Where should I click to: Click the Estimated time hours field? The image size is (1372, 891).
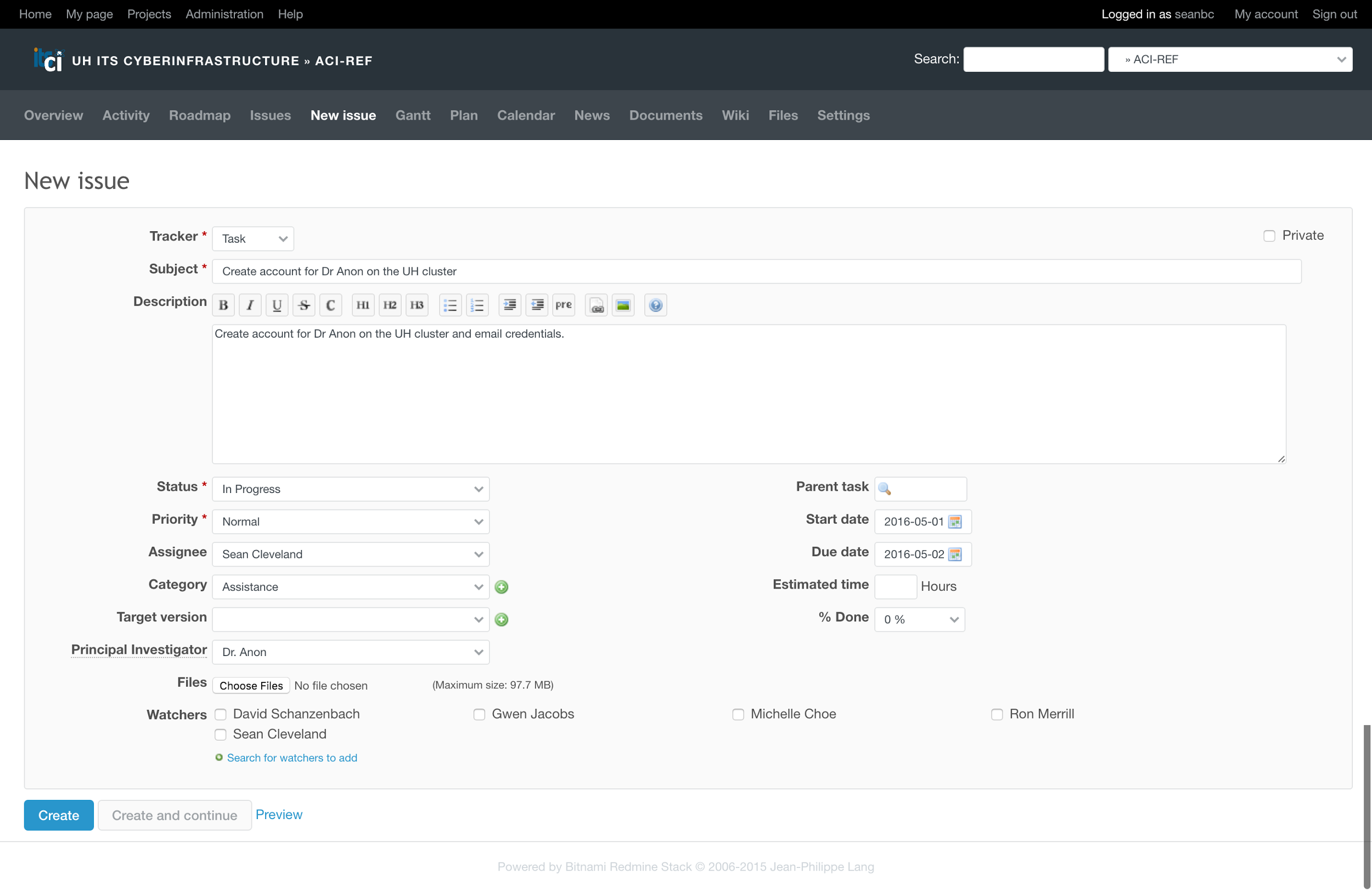(x=896, y=587)
